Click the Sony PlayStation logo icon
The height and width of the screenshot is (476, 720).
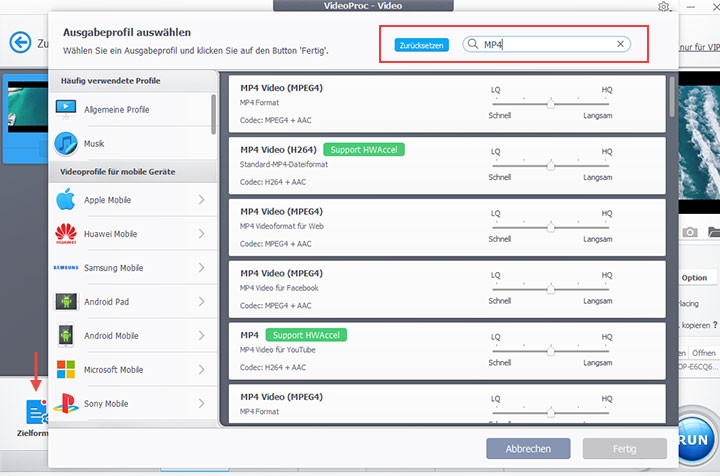(66, 403)
